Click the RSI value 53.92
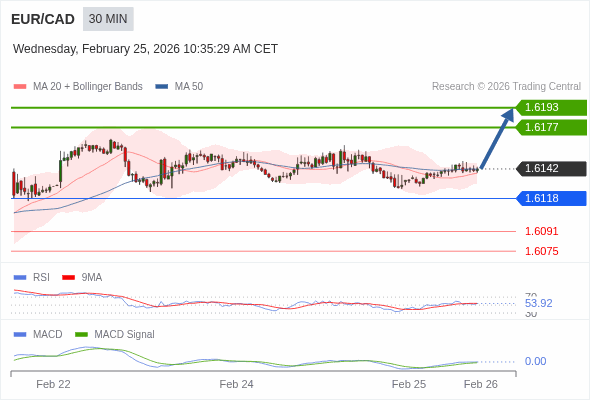This screenshot has width=590, height=400. tap(538, 303)
